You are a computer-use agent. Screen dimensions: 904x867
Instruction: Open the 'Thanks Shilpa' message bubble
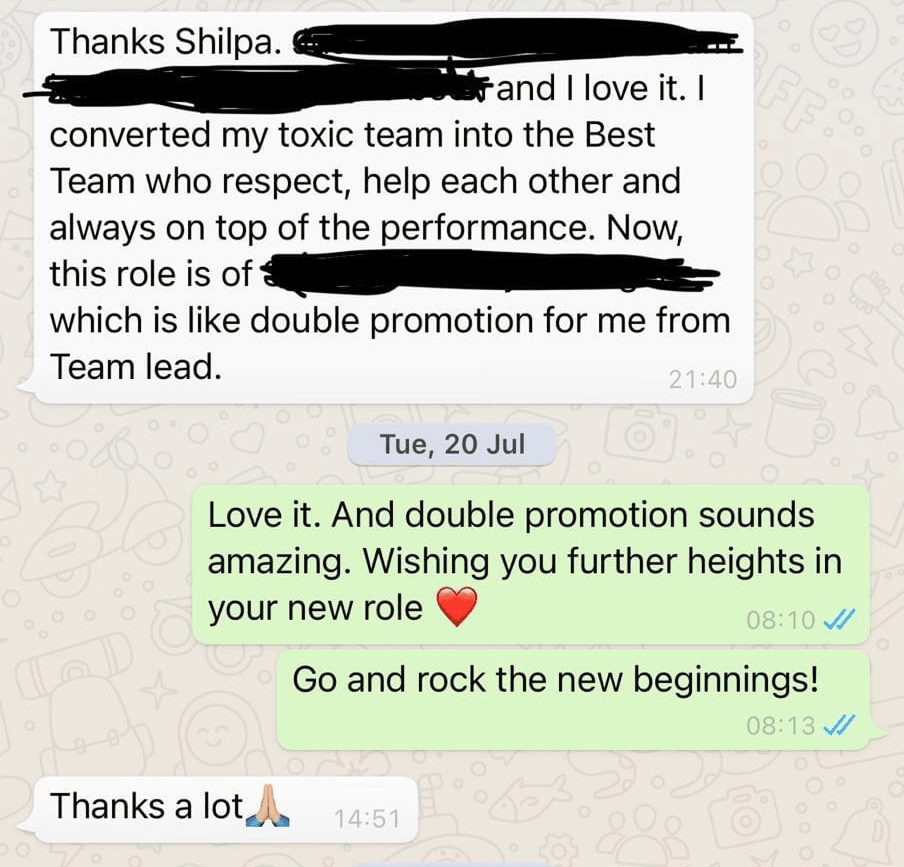pos(394,208)
